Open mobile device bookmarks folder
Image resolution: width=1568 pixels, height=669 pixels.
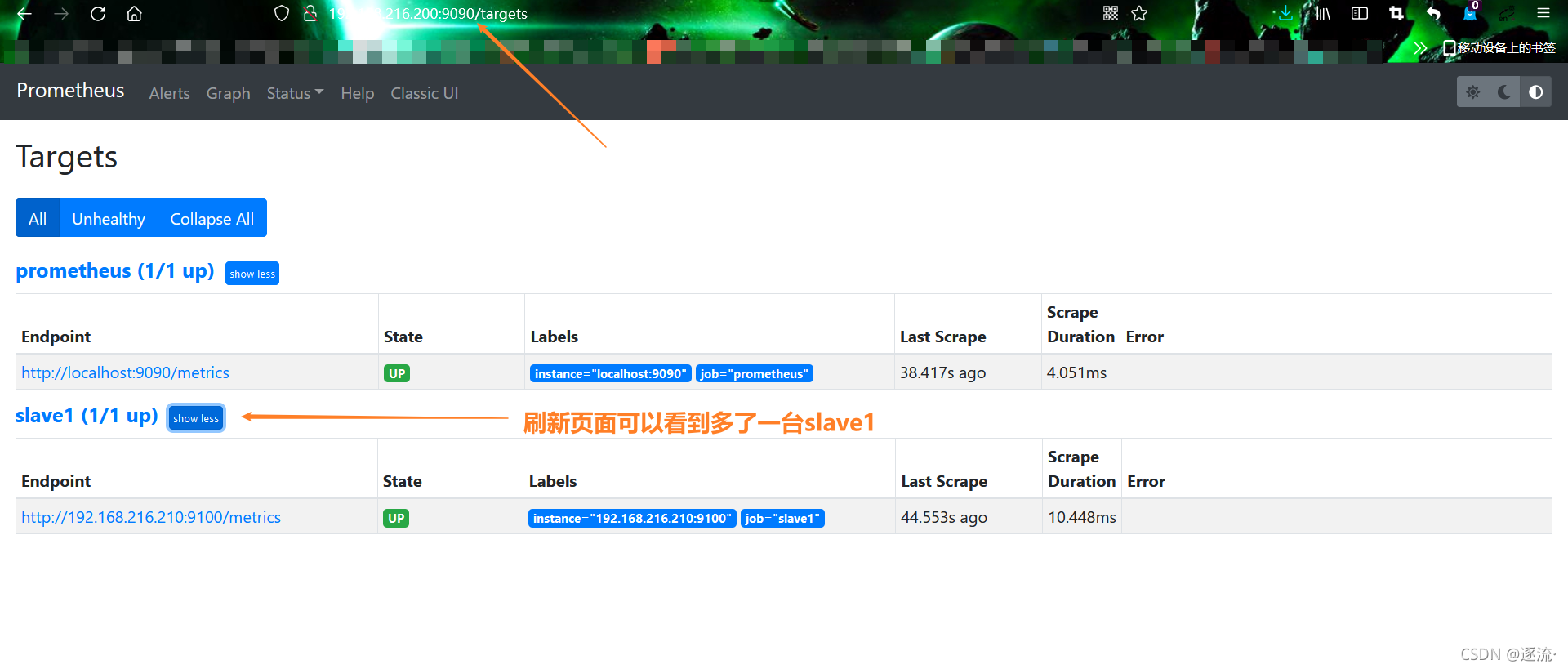tap(1499, 48)
